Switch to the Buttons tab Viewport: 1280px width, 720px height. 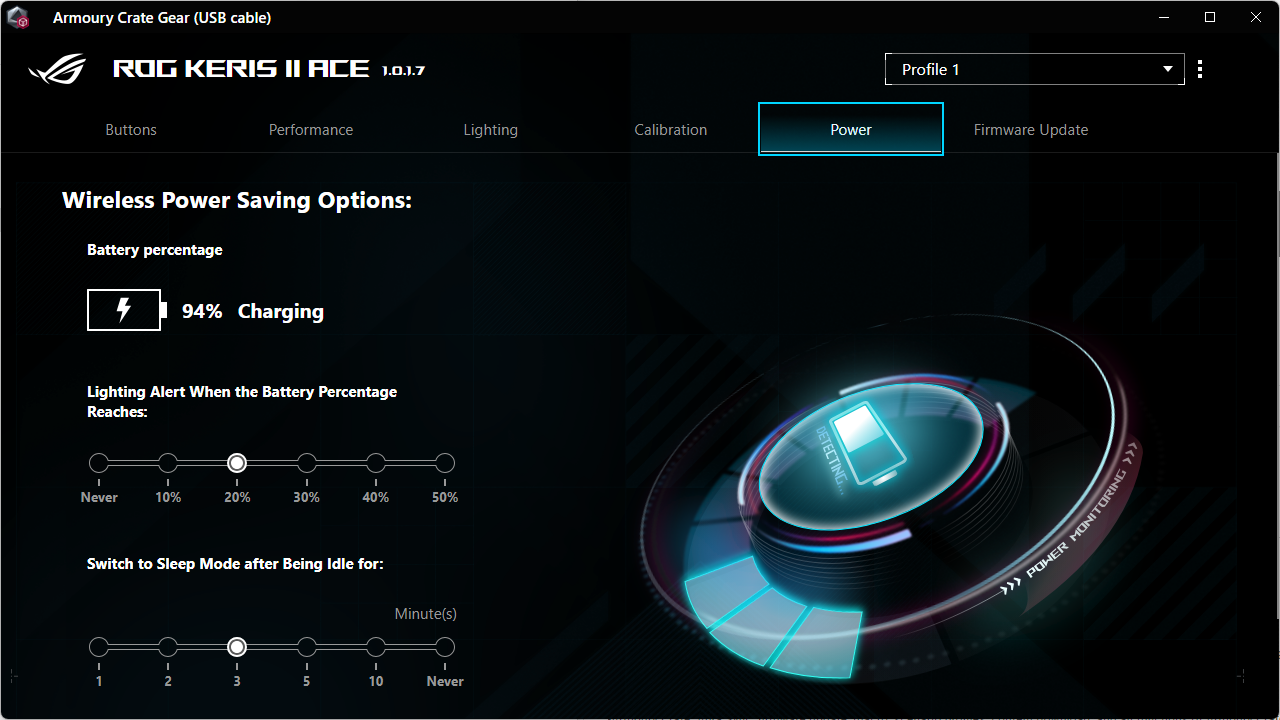tap(131, 130)
